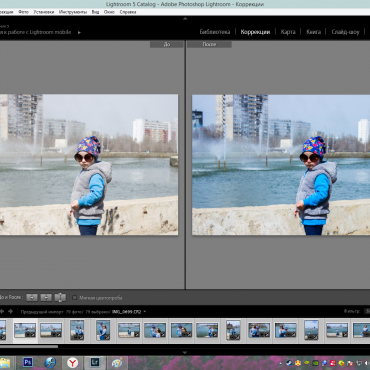Copy After settings to Before
This screenshot has width=370, height=370.
[x=46, y=298]
